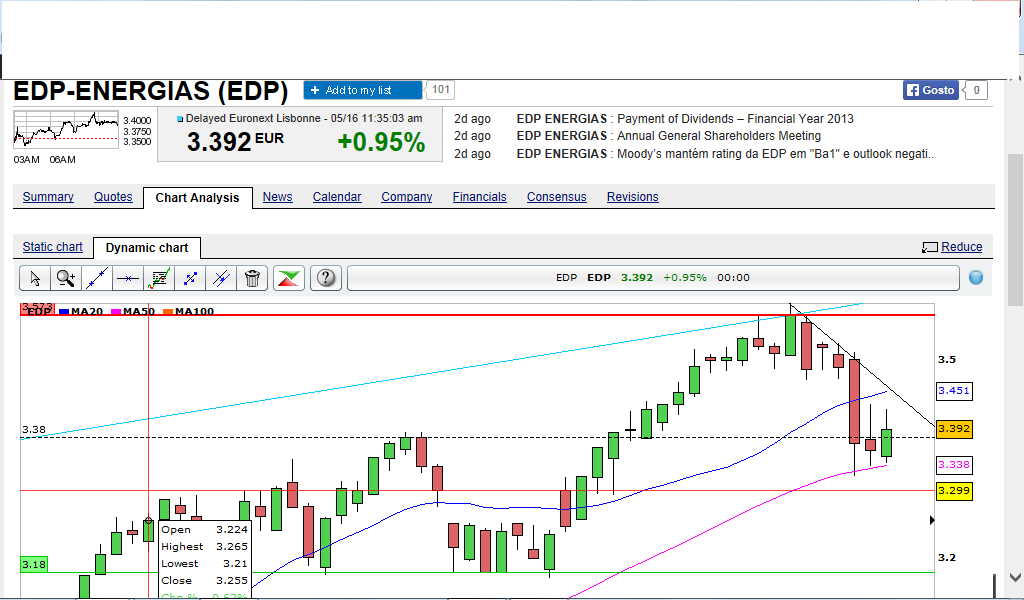This screenshot has width=1024, height=600.
Task: Click the Open 3.224 tooltip row
Action: point(204,529)
